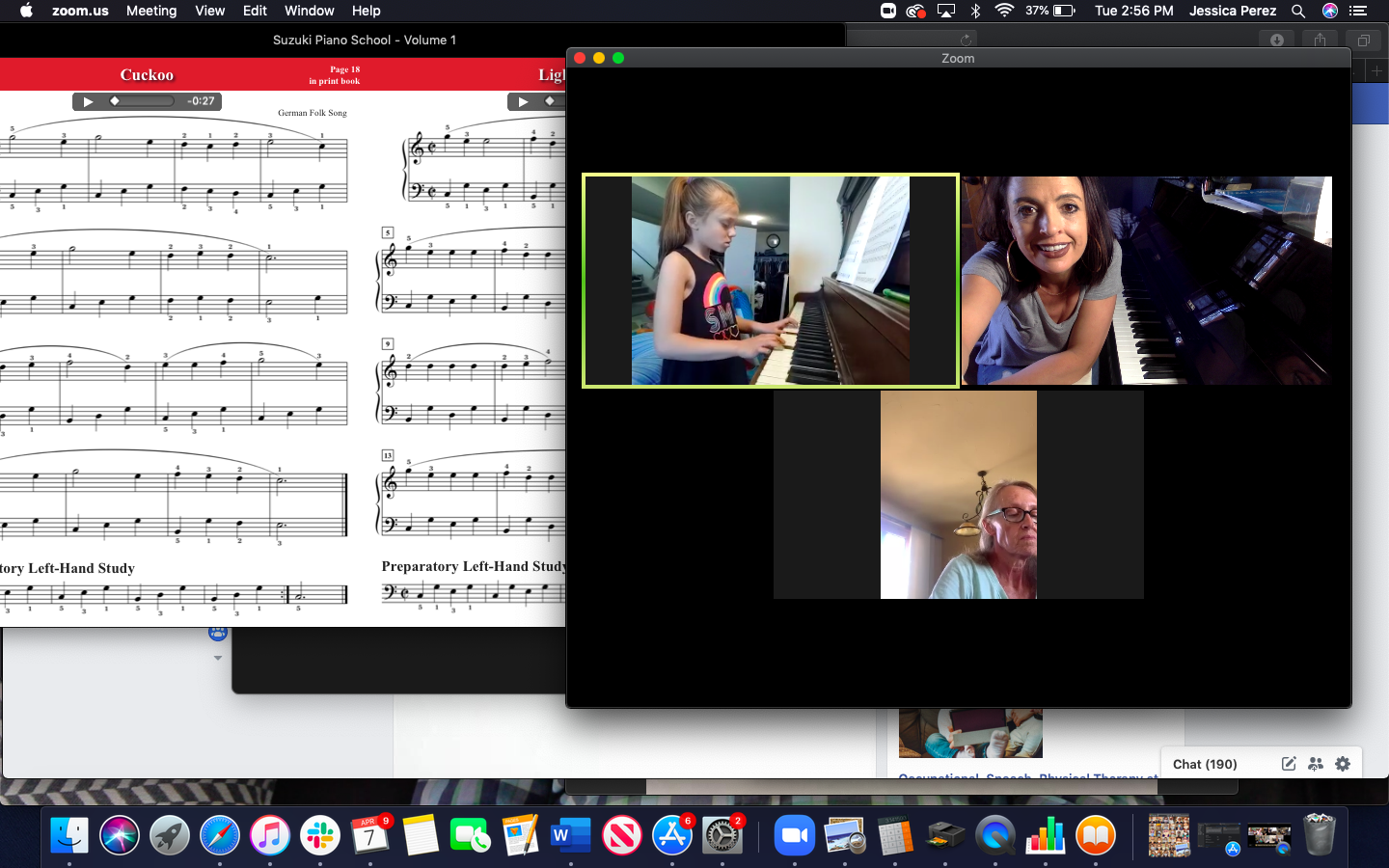Select the woman with glasses video tile
Viewport: 1389px width, 868px height.
coord(959,495)
